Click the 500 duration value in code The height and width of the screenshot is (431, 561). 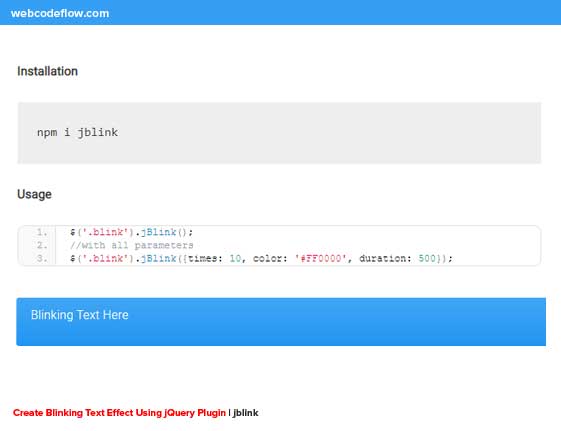(427, 258)
